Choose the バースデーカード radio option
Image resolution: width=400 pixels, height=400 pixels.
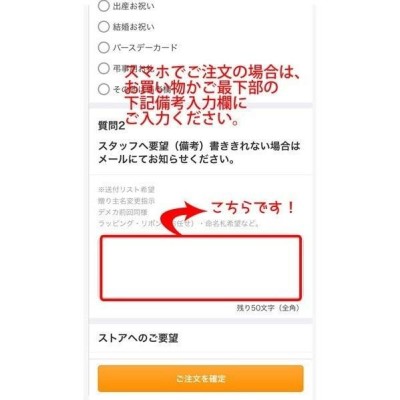(x=104, y=47)
